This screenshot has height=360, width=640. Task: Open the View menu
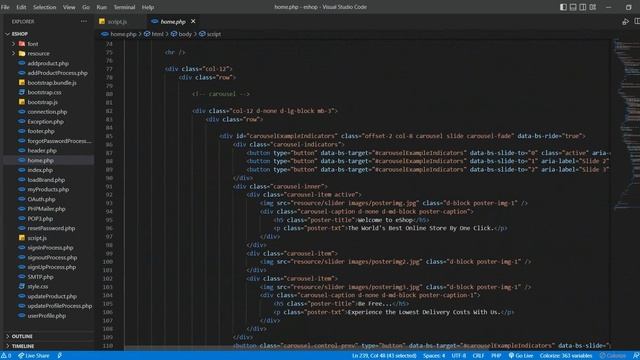pyautogui.click(x=69, y=7)
